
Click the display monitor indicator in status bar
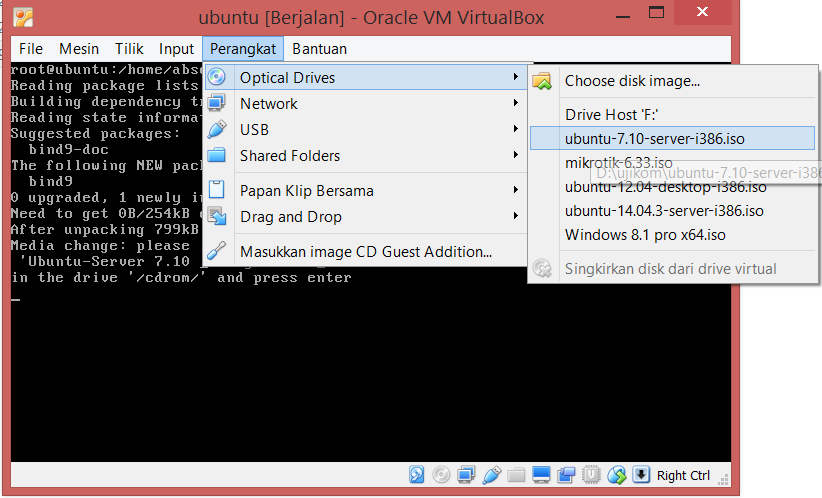pos(541,475)
